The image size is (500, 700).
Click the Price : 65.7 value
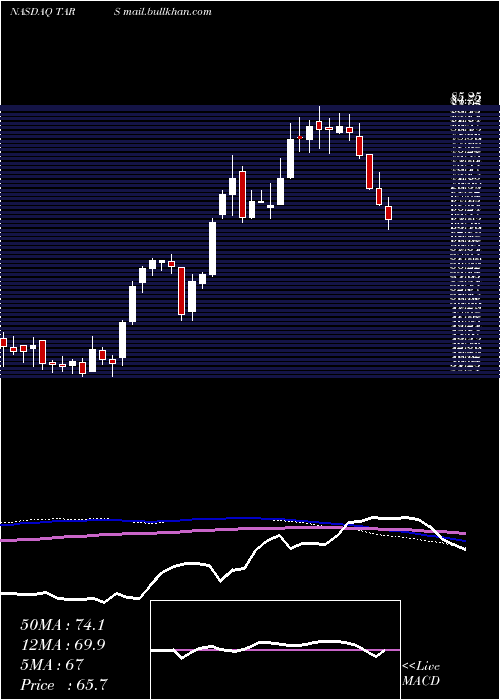[64, 685]
